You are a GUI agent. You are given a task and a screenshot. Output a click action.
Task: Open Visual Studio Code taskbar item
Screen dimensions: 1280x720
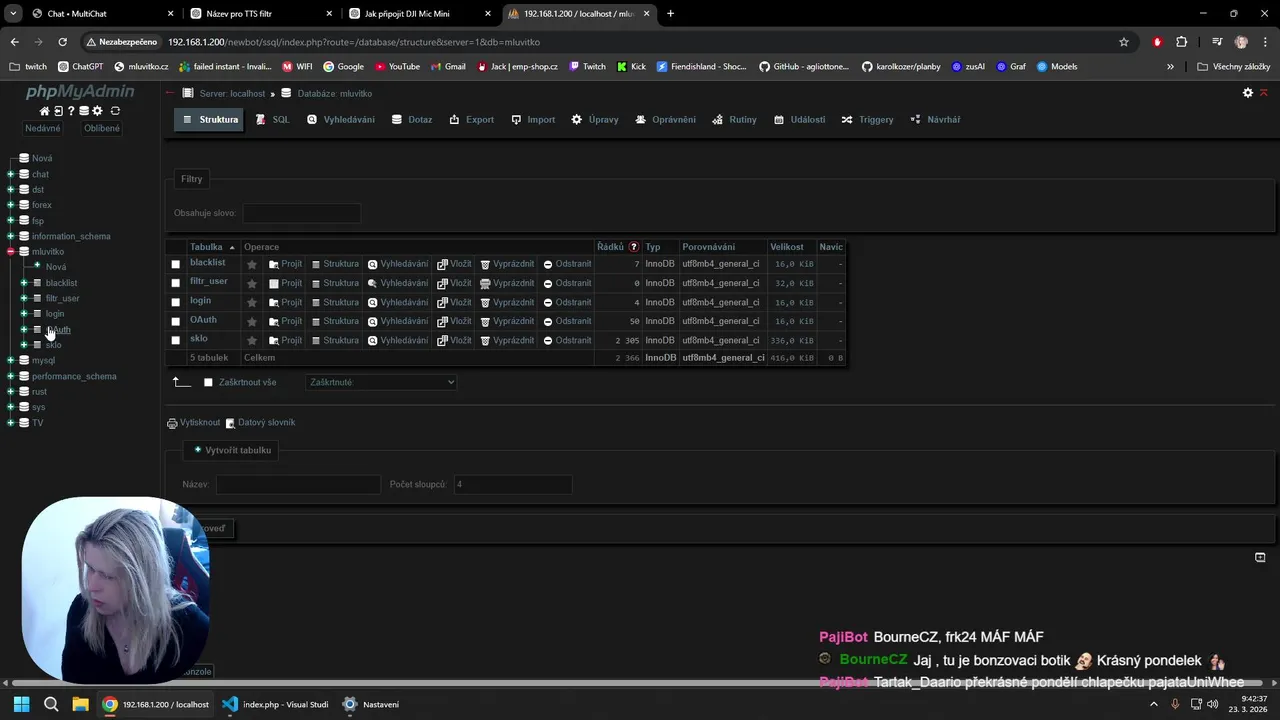point(275,704)
